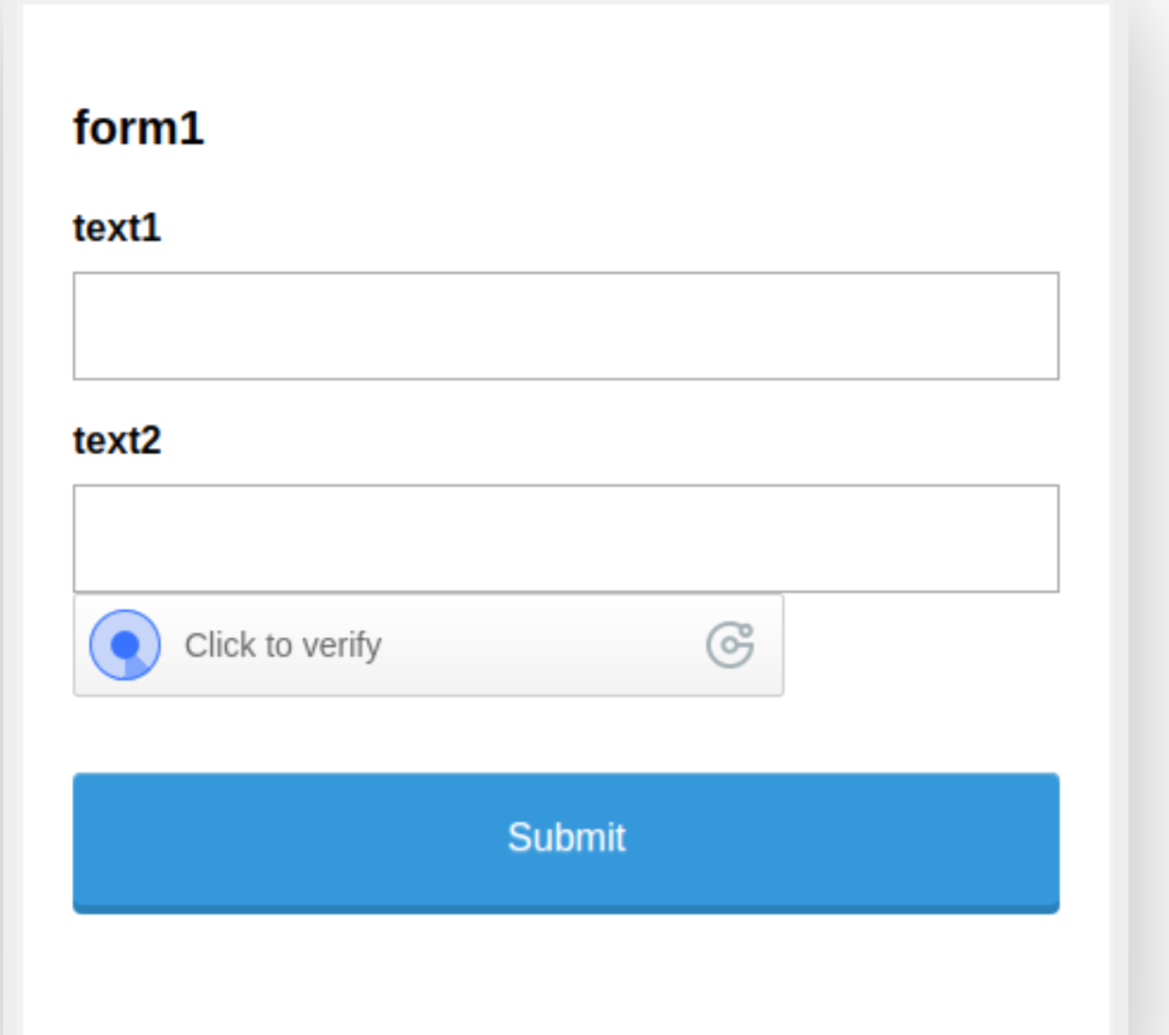Click the box under the text2 label
Image resolution: width=1169 pixels, height=1035 pixels.
[566, 538]
